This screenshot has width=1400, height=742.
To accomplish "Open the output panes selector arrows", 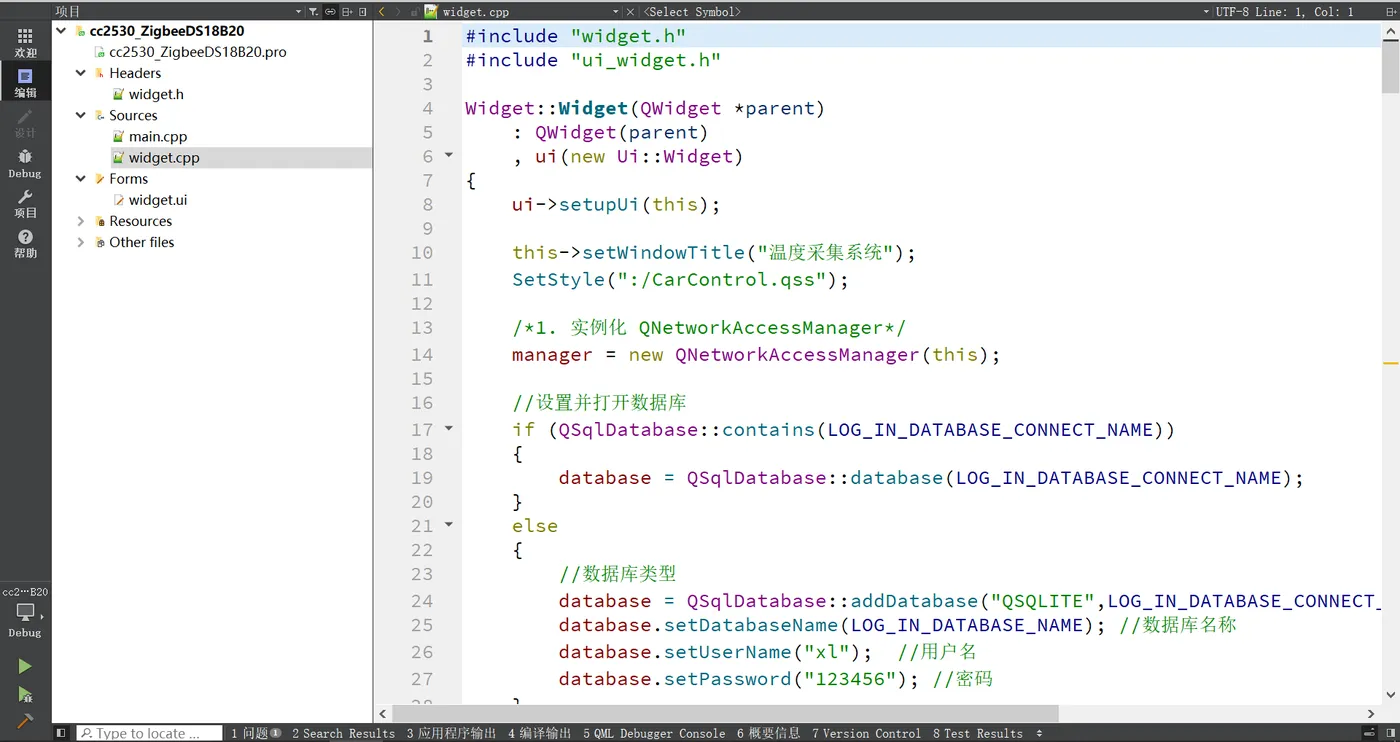I will coord(1039,733).
